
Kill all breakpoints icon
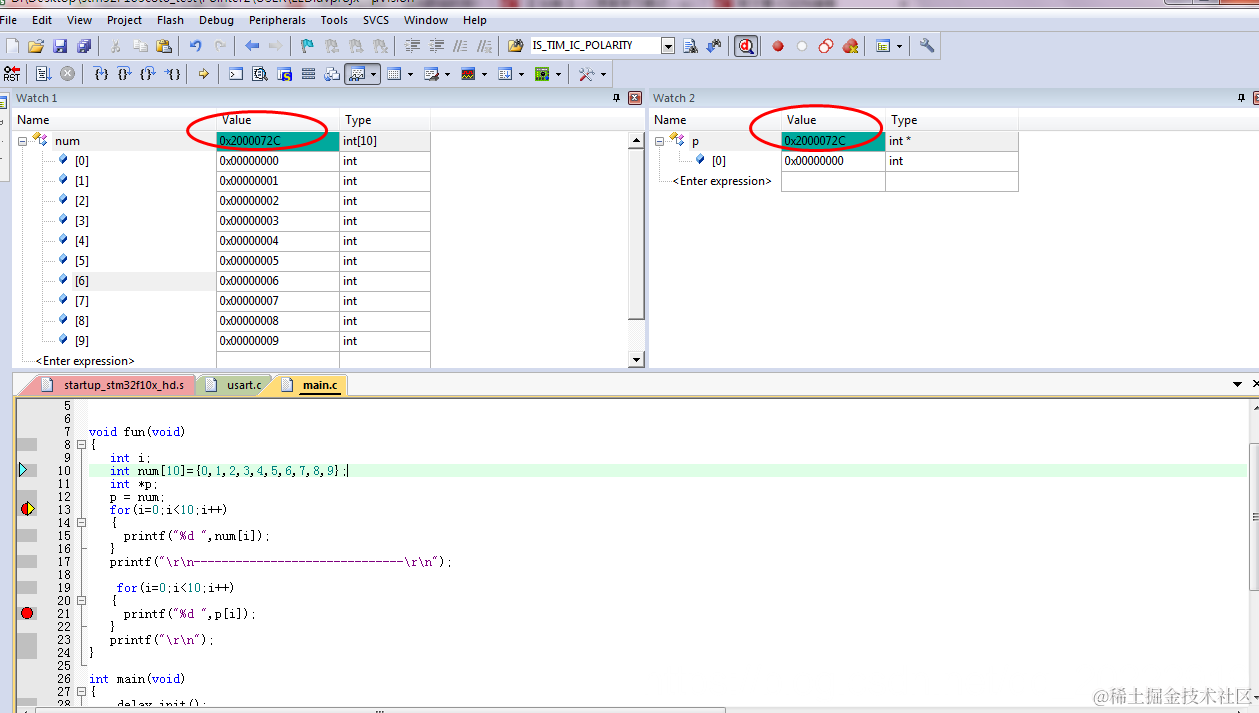tap(850, 46)
